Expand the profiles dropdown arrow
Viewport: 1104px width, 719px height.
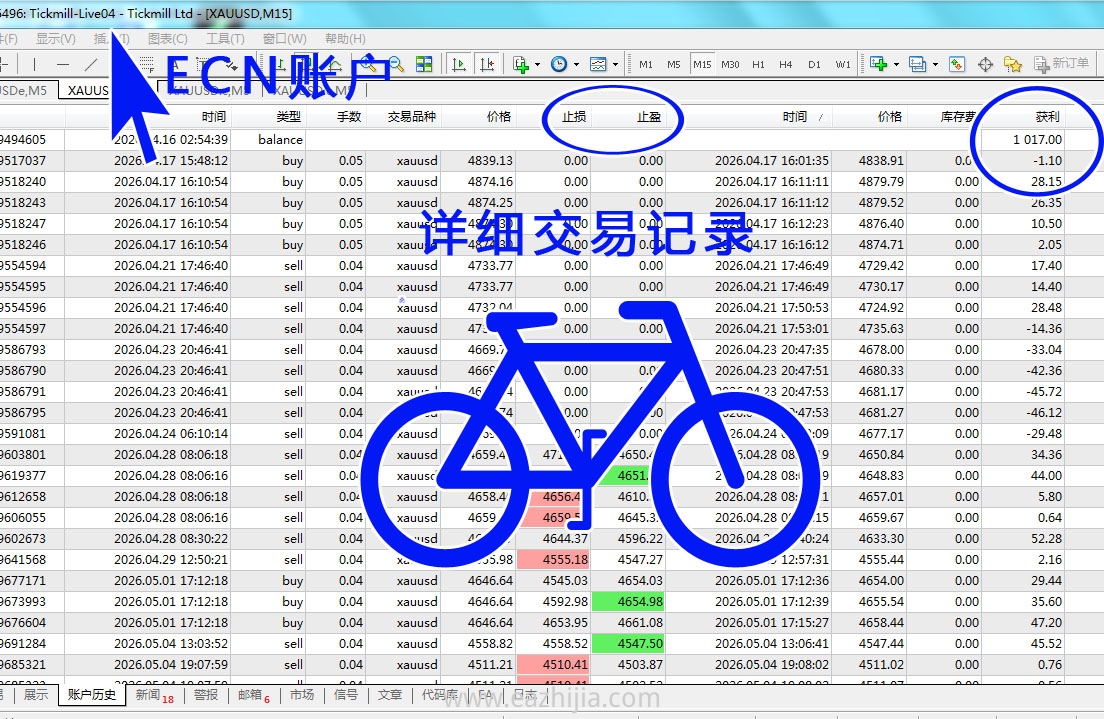tap(935, 64)
